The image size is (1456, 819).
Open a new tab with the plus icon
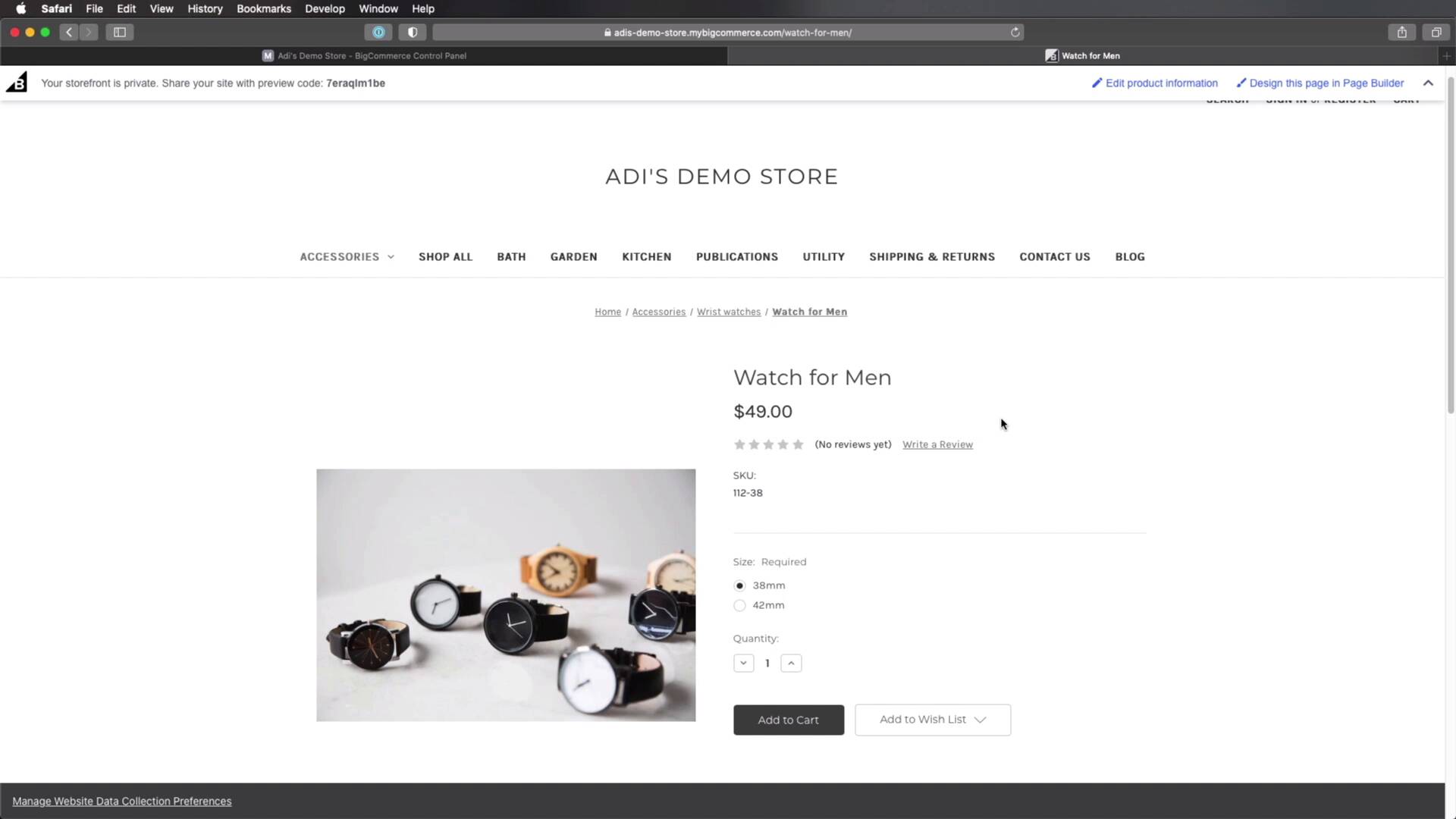click(1446, 55)
